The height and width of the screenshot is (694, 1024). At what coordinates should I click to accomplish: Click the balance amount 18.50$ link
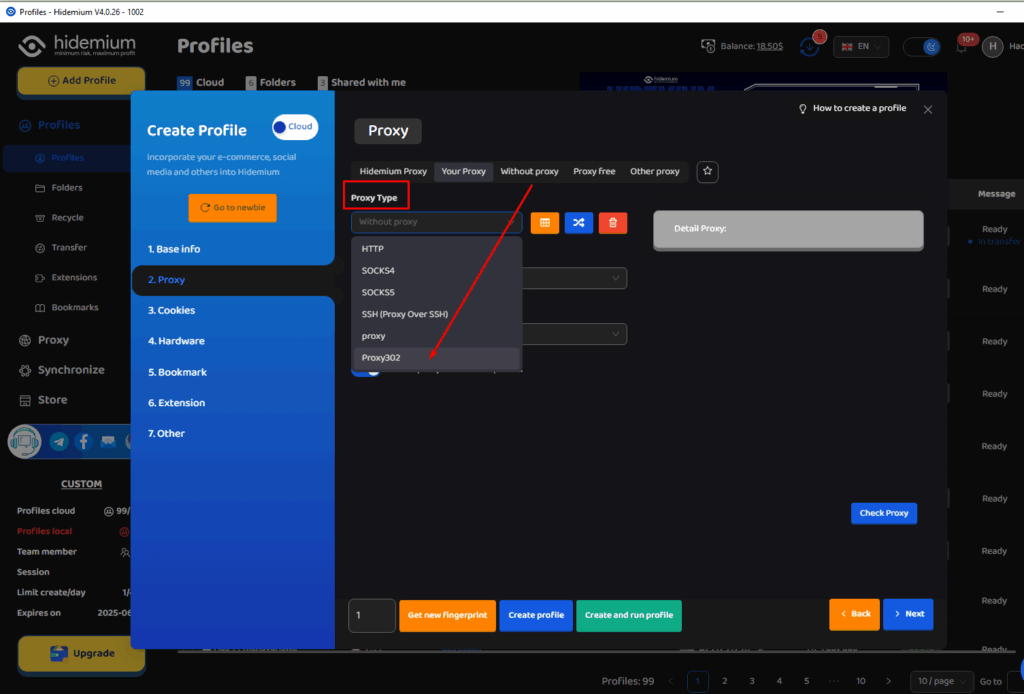769,46
